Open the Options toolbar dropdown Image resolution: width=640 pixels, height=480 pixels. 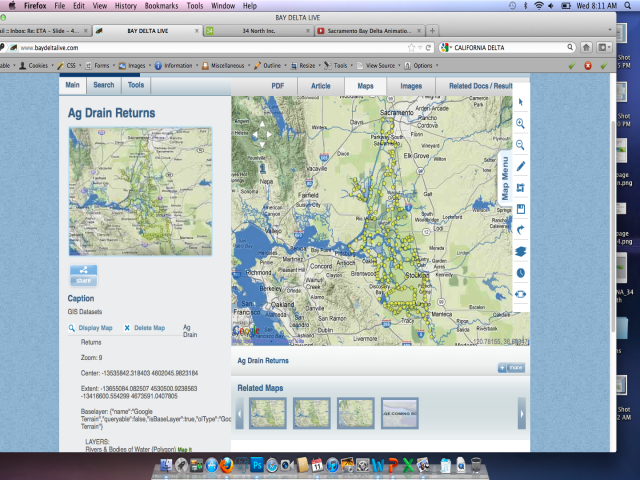421,65
